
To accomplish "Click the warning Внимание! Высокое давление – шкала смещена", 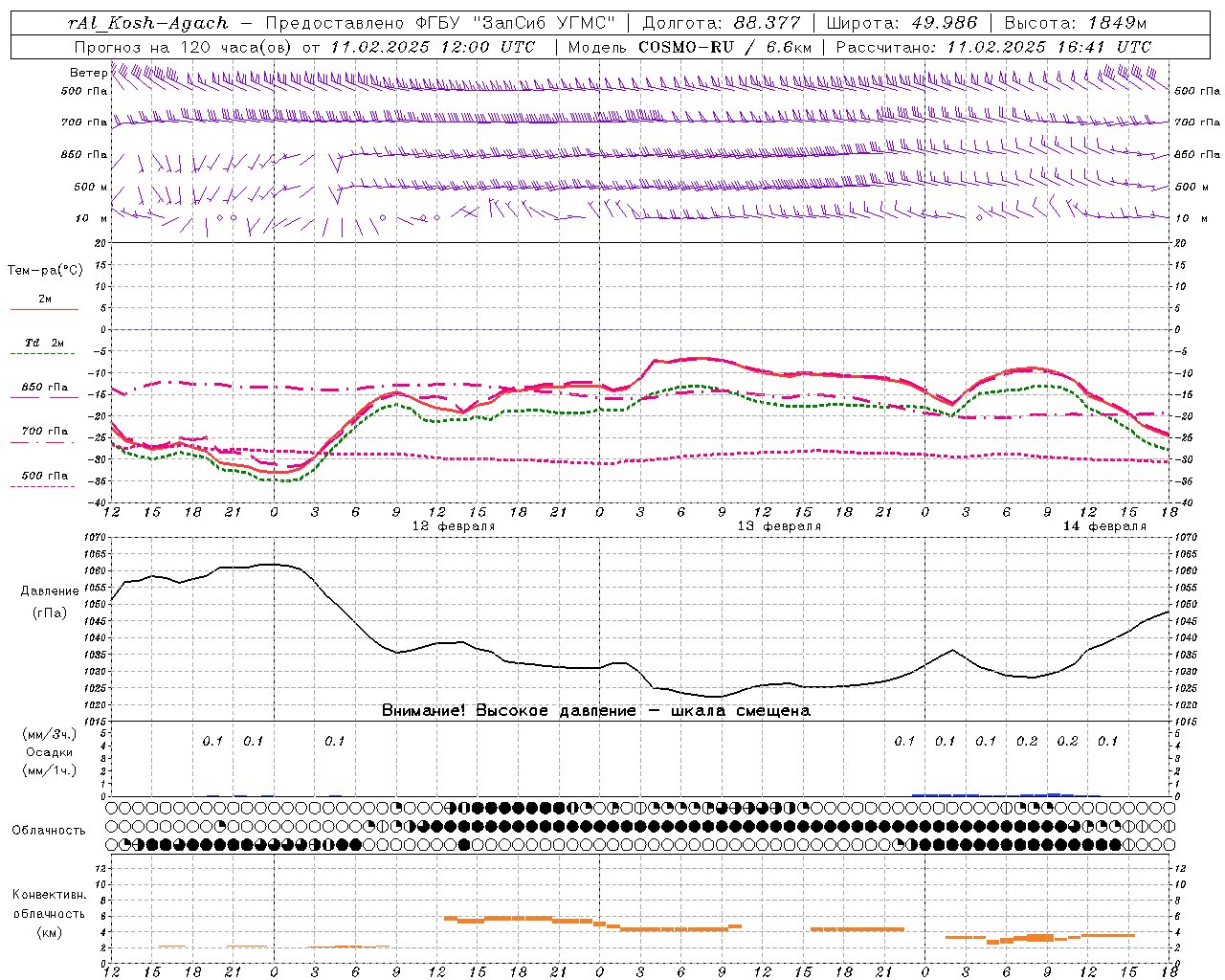I will coord(596,711).
